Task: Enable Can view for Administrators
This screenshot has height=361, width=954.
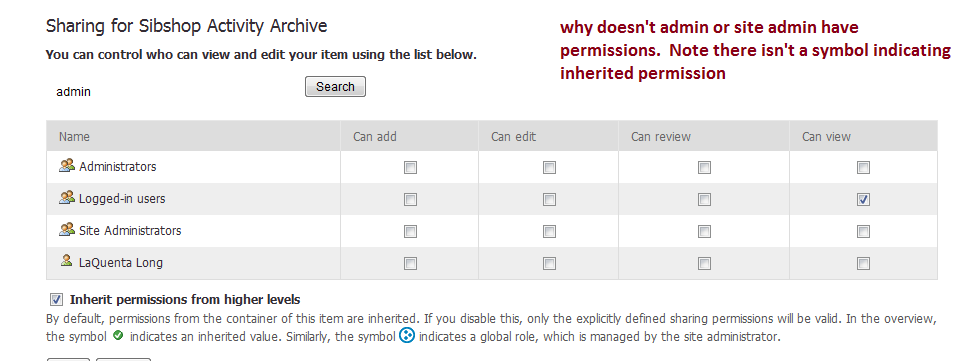Action: point(863,167)
